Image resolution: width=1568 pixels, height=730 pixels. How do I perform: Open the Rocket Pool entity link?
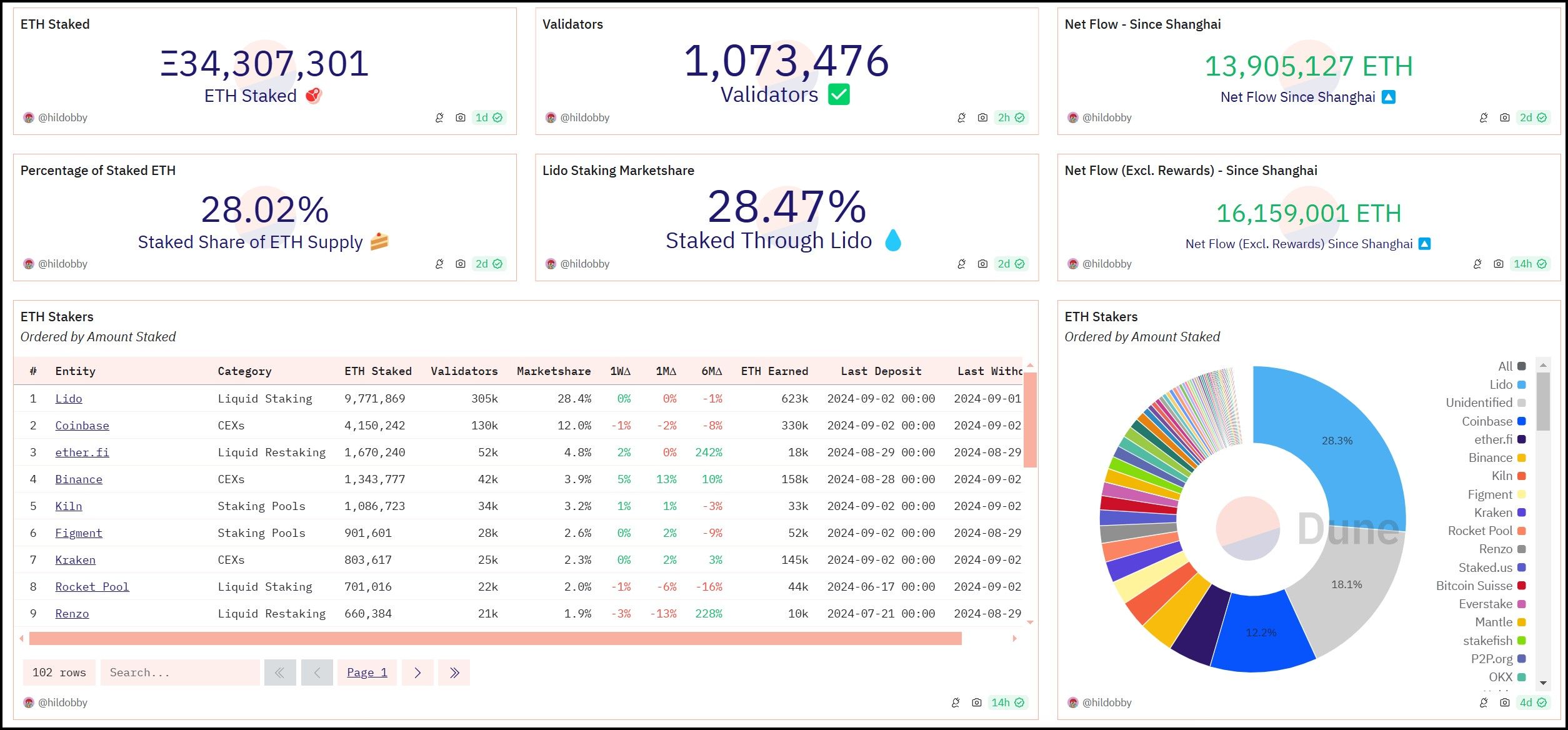[92, 587]
